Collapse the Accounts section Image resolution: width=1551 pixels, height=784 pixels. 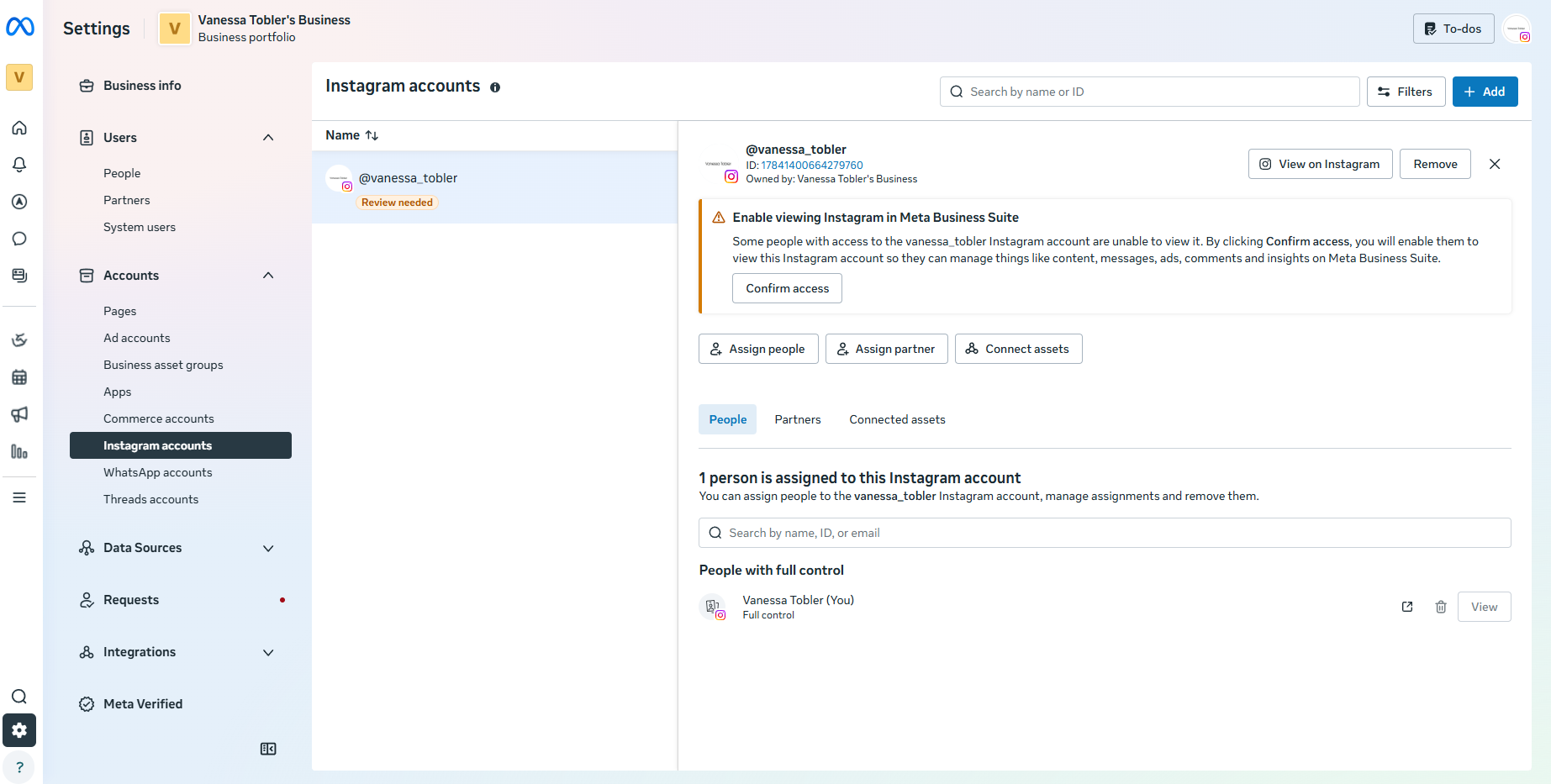click(x=268, y=276)
